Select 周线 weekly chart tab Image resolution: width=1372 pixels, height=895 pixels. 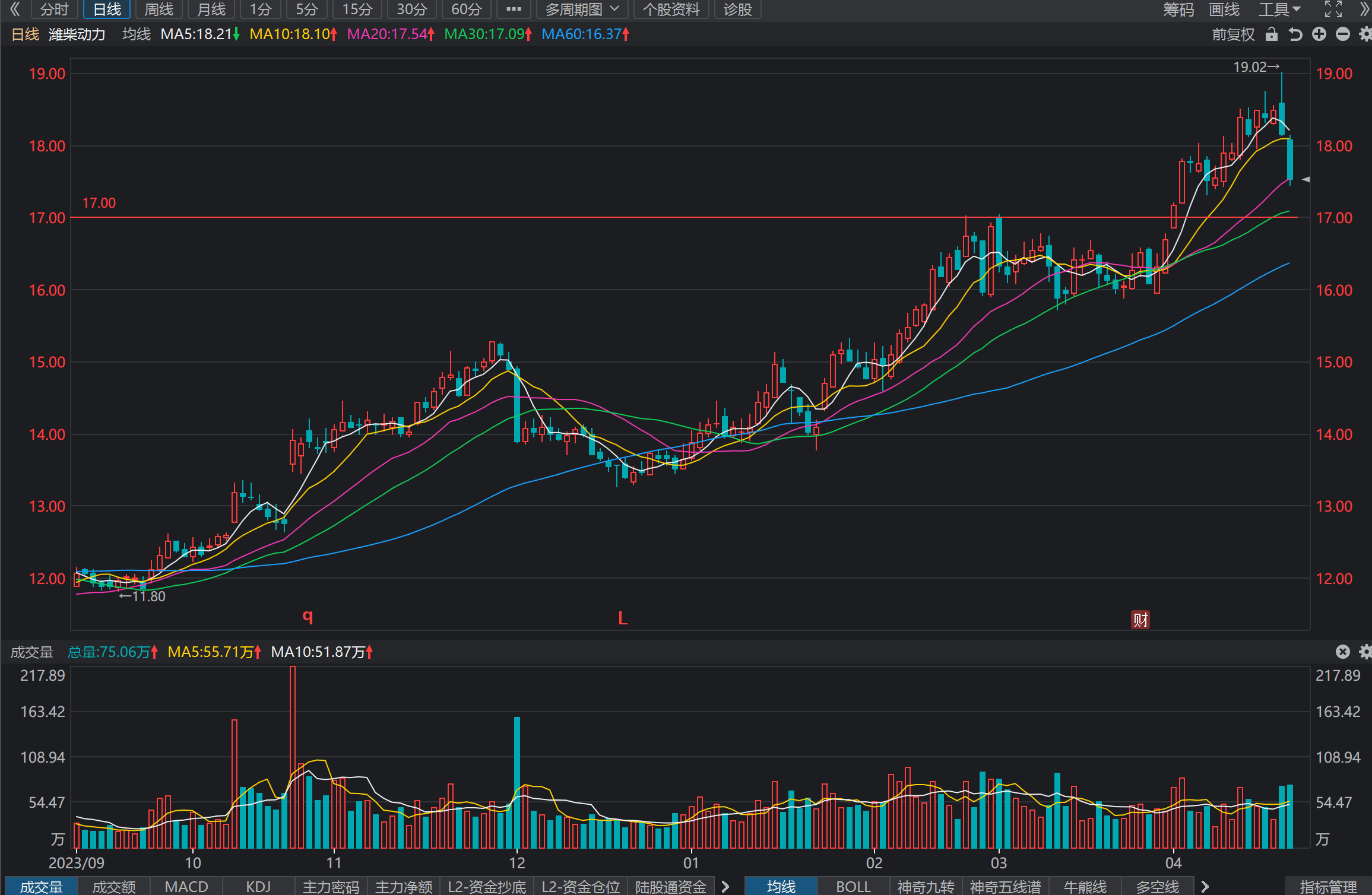[x=159, y=9]
